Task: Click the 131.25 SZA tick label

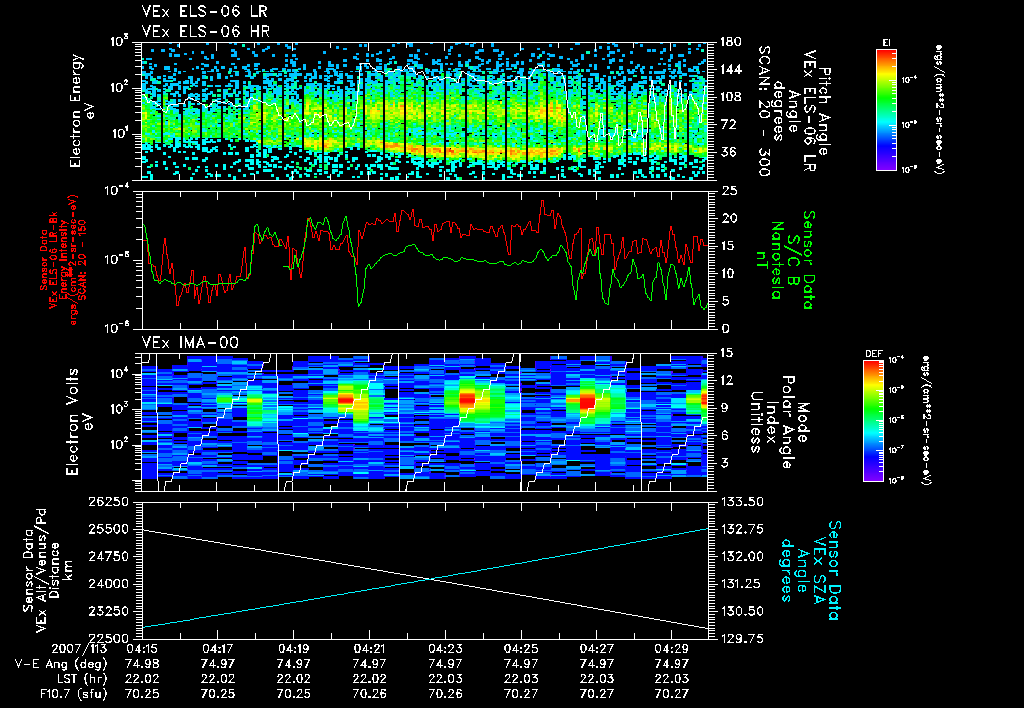Action: (x=742, y=584)
